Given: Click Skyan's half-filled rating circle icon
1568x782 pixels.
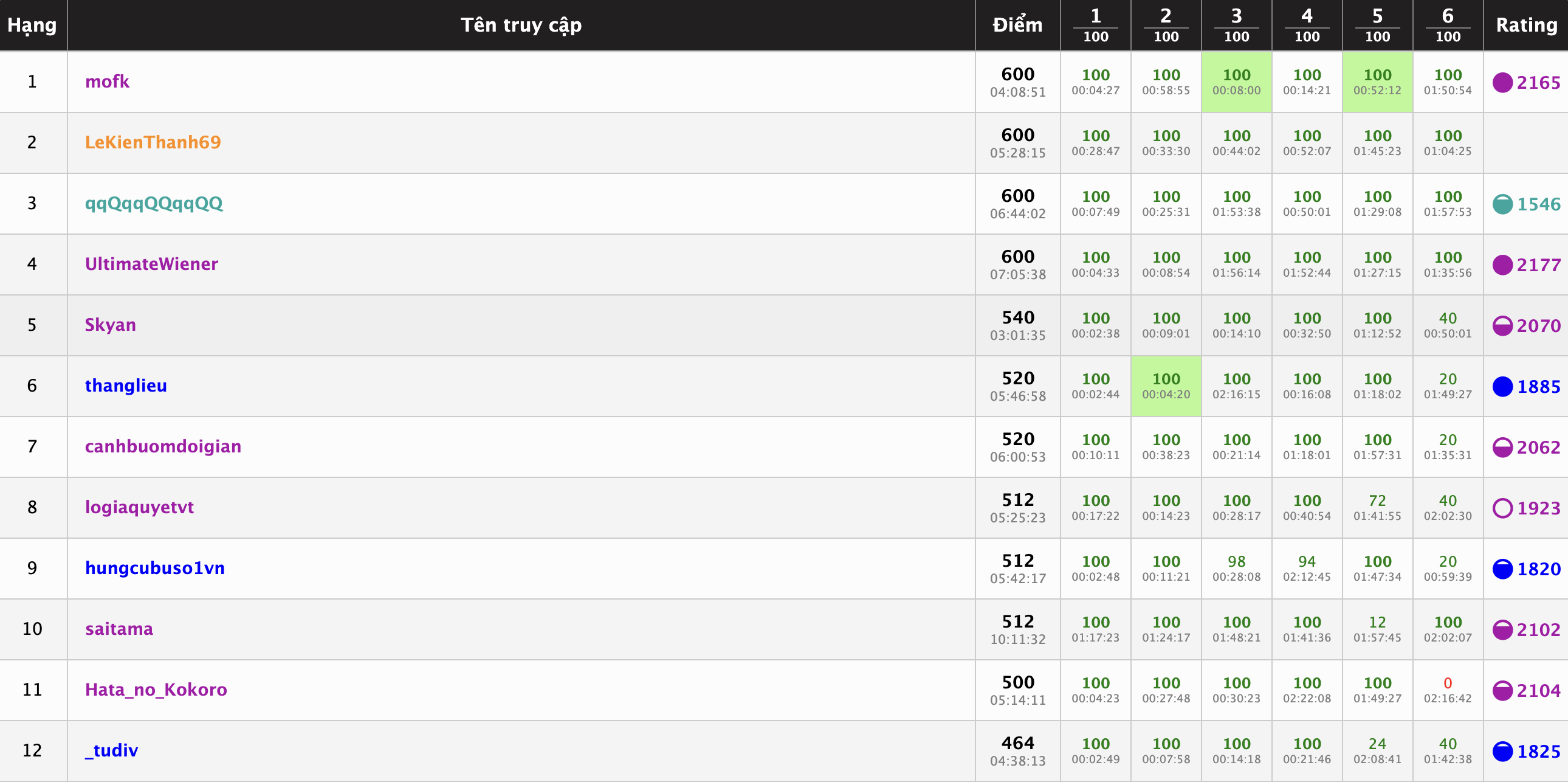Looking at the screenshot, I should (x=1502, y=326).
